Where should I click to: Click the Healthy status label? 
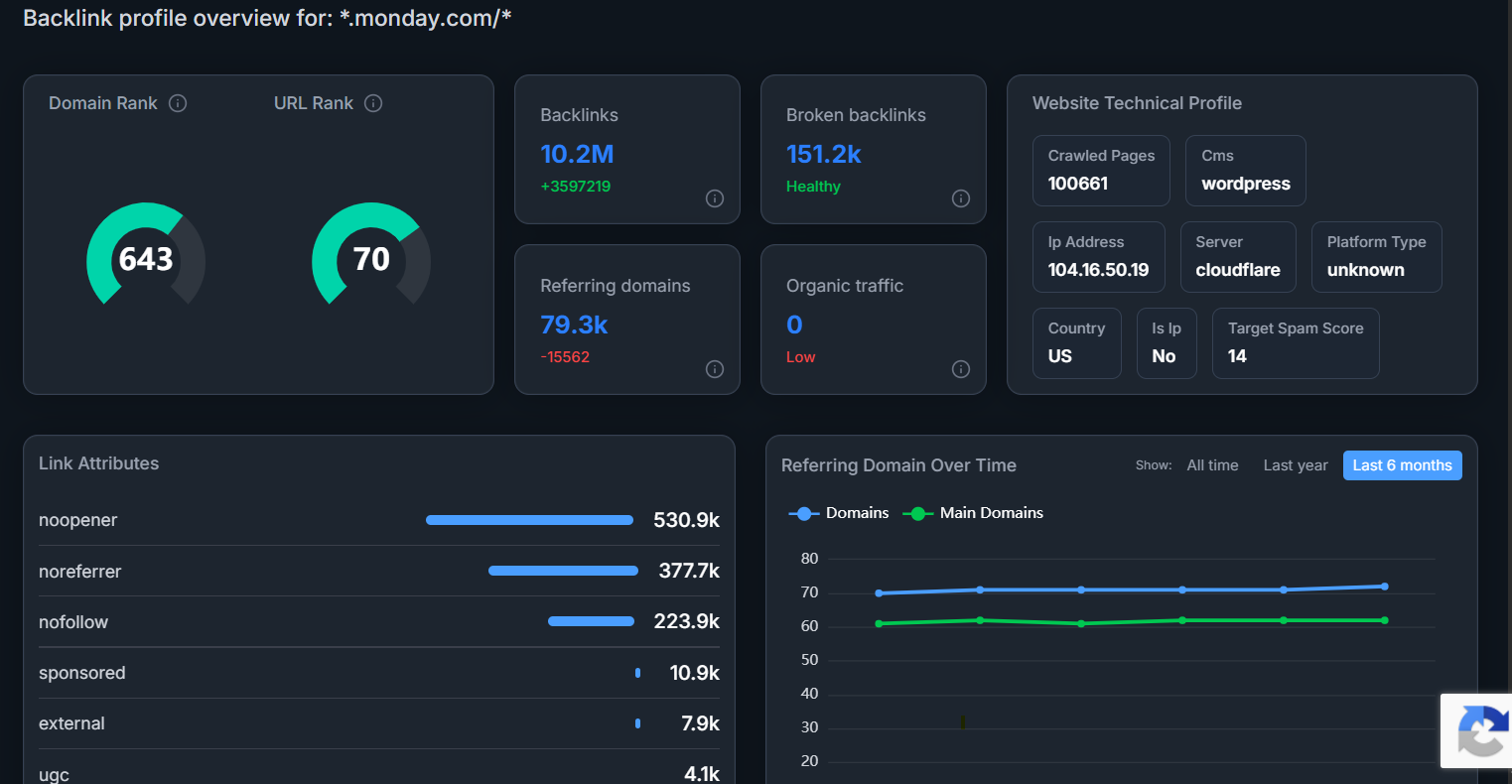[x=813, y=187]
